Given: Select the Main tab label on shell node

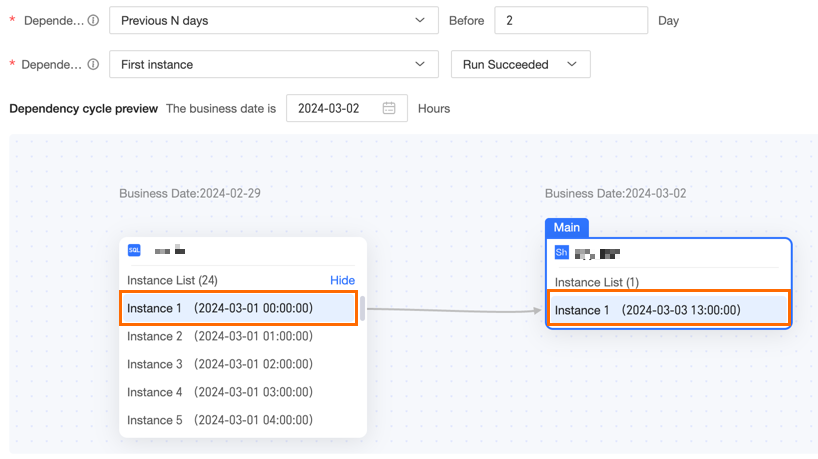Looking at the screenshot, I should pos(567,227).
